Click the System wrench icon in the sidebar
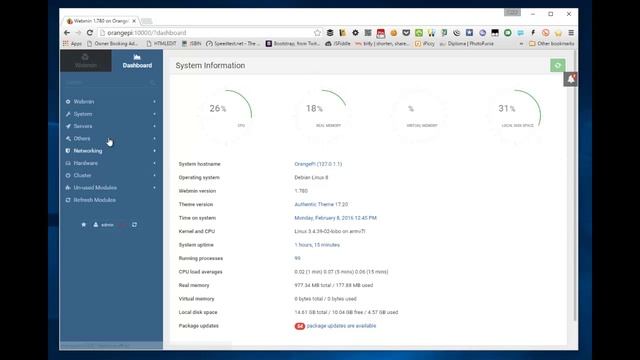 [x=68, y=114]
